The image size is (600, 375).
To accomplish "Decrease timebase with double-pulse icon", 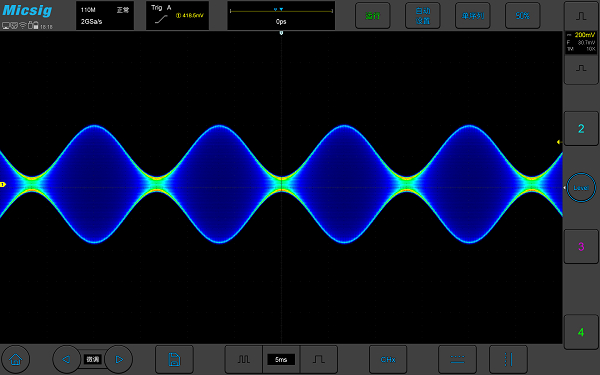I will coord(243,359).
